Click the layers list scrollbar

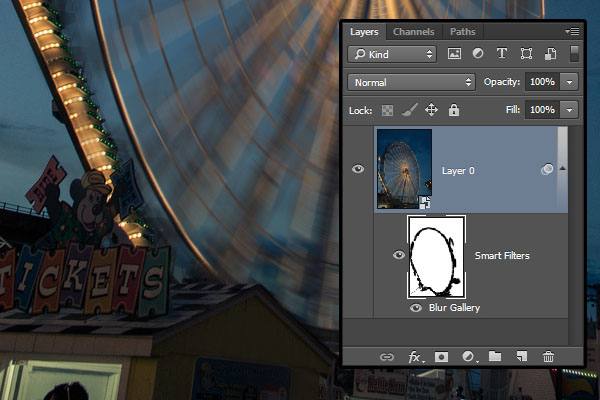[562, 170]
